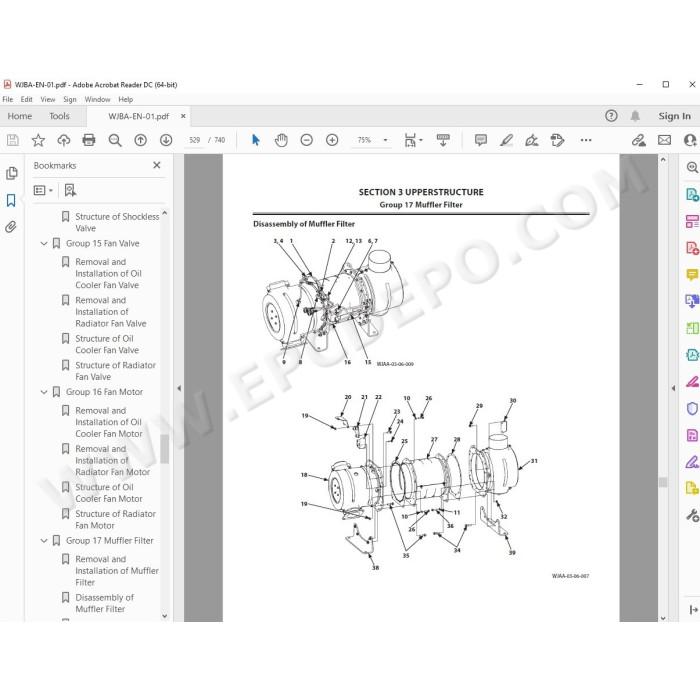Choose the arrow Selection tool

pos(255,140)
